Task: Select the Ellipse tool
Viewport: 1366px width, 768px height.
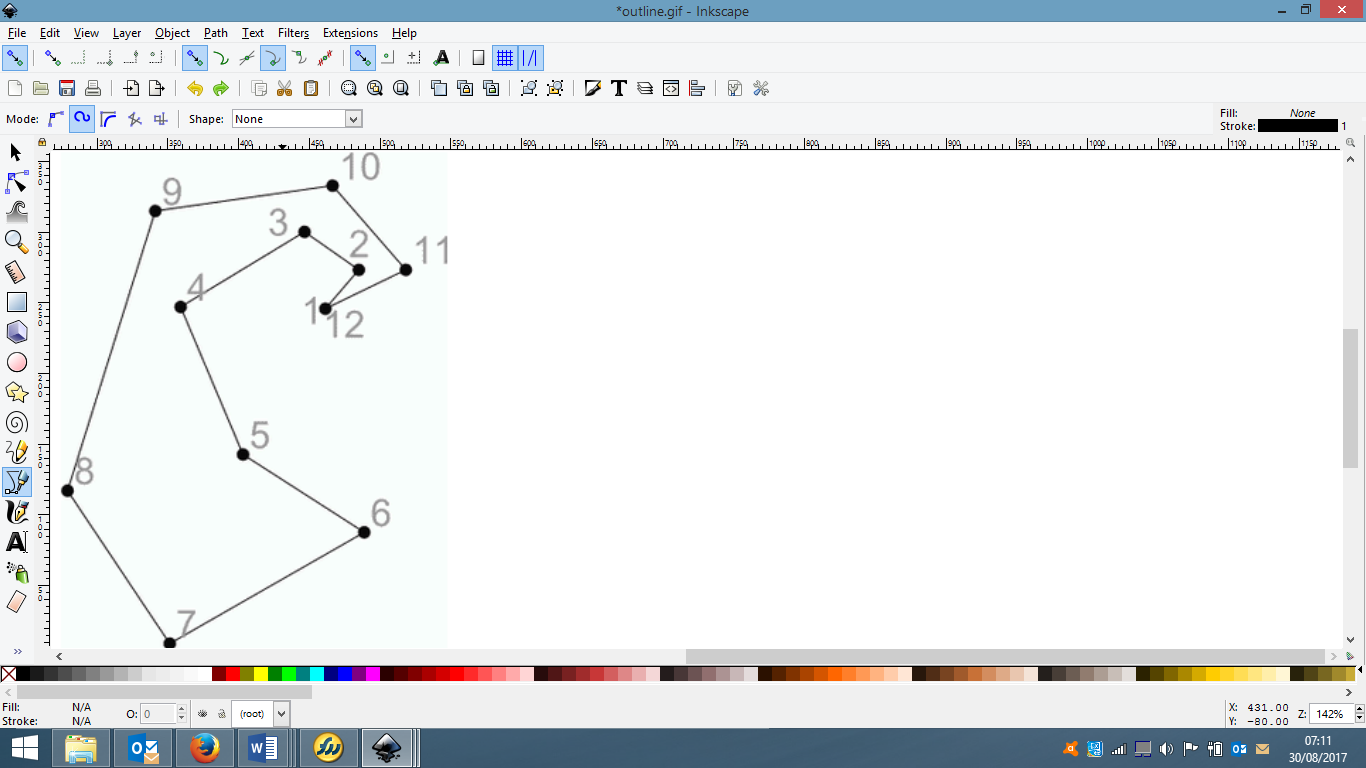Action: (x=16, y=361)
